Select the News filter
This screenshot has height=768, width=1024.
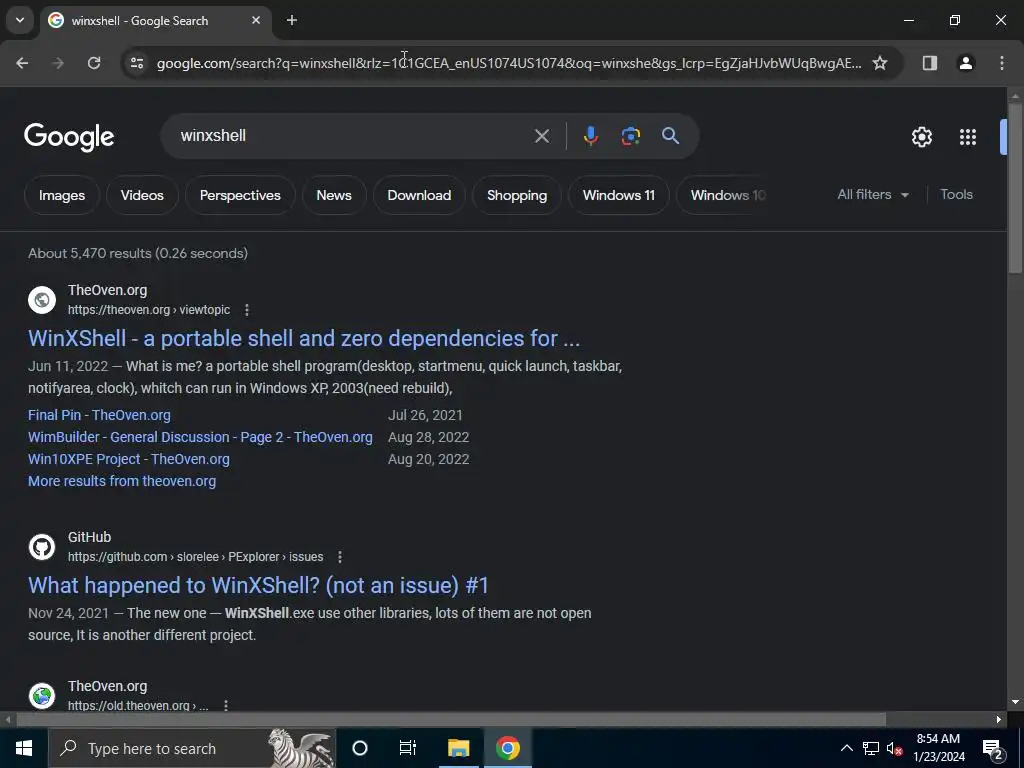(x=334, y=195)
